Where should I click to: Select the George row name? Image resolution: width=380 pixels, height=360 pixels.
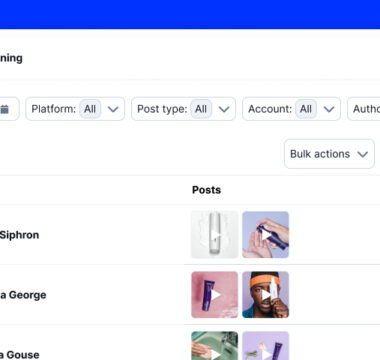pos(23,295)
